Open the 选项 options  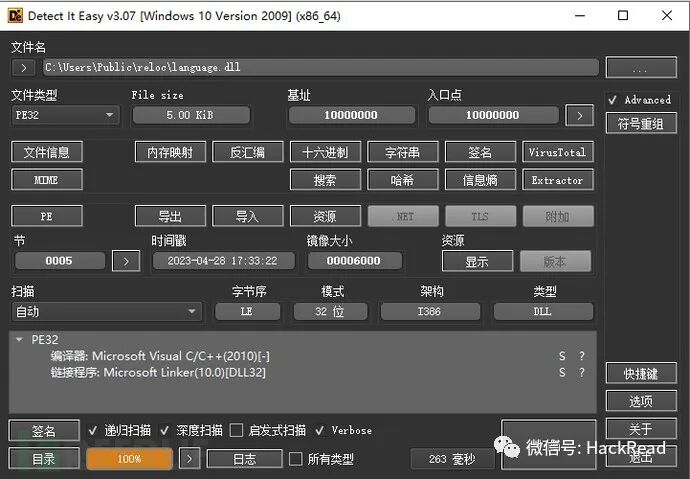click(x=641, y=401)
